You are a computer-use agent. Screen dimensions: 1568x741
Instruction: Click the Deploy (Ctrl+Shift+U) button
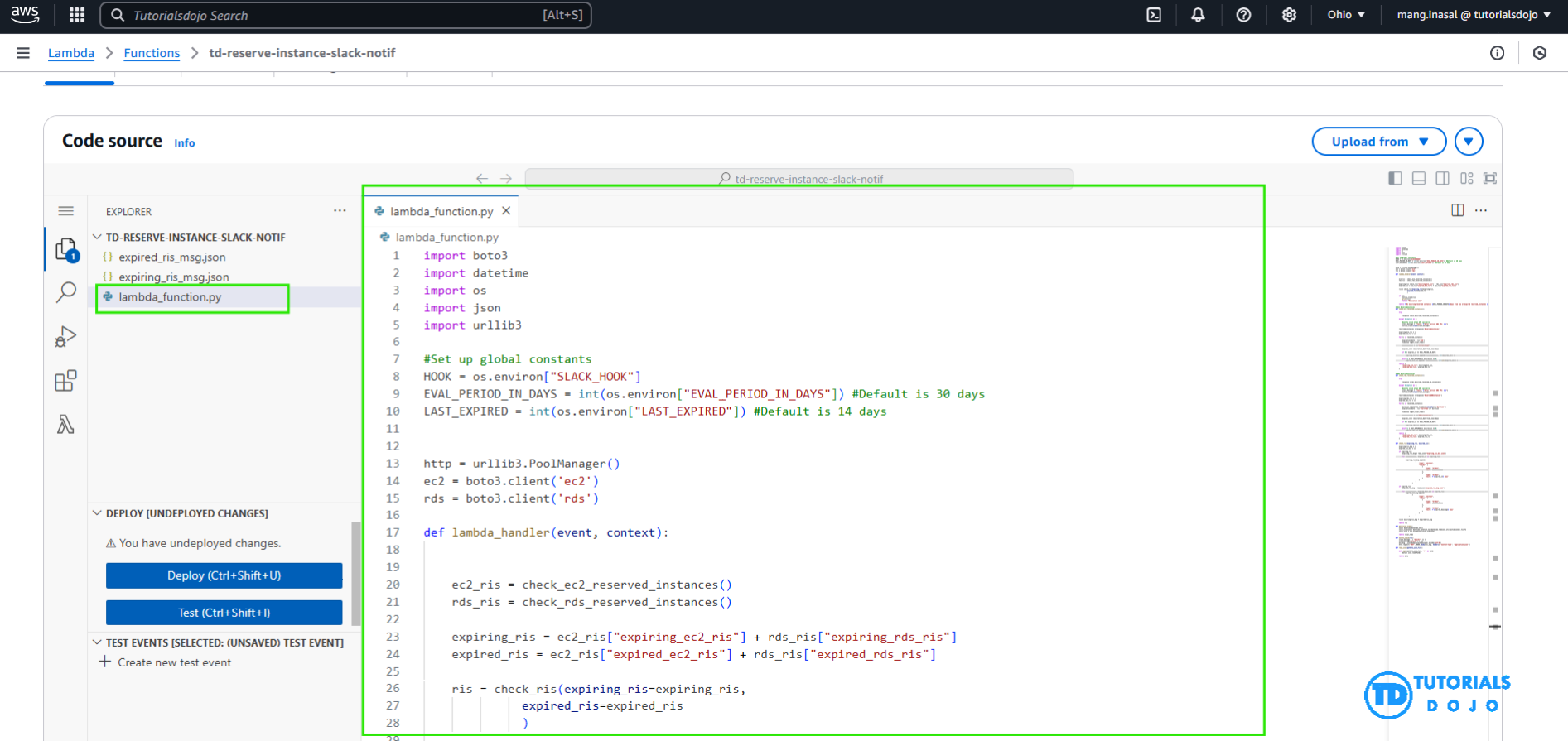click(224, 575)
